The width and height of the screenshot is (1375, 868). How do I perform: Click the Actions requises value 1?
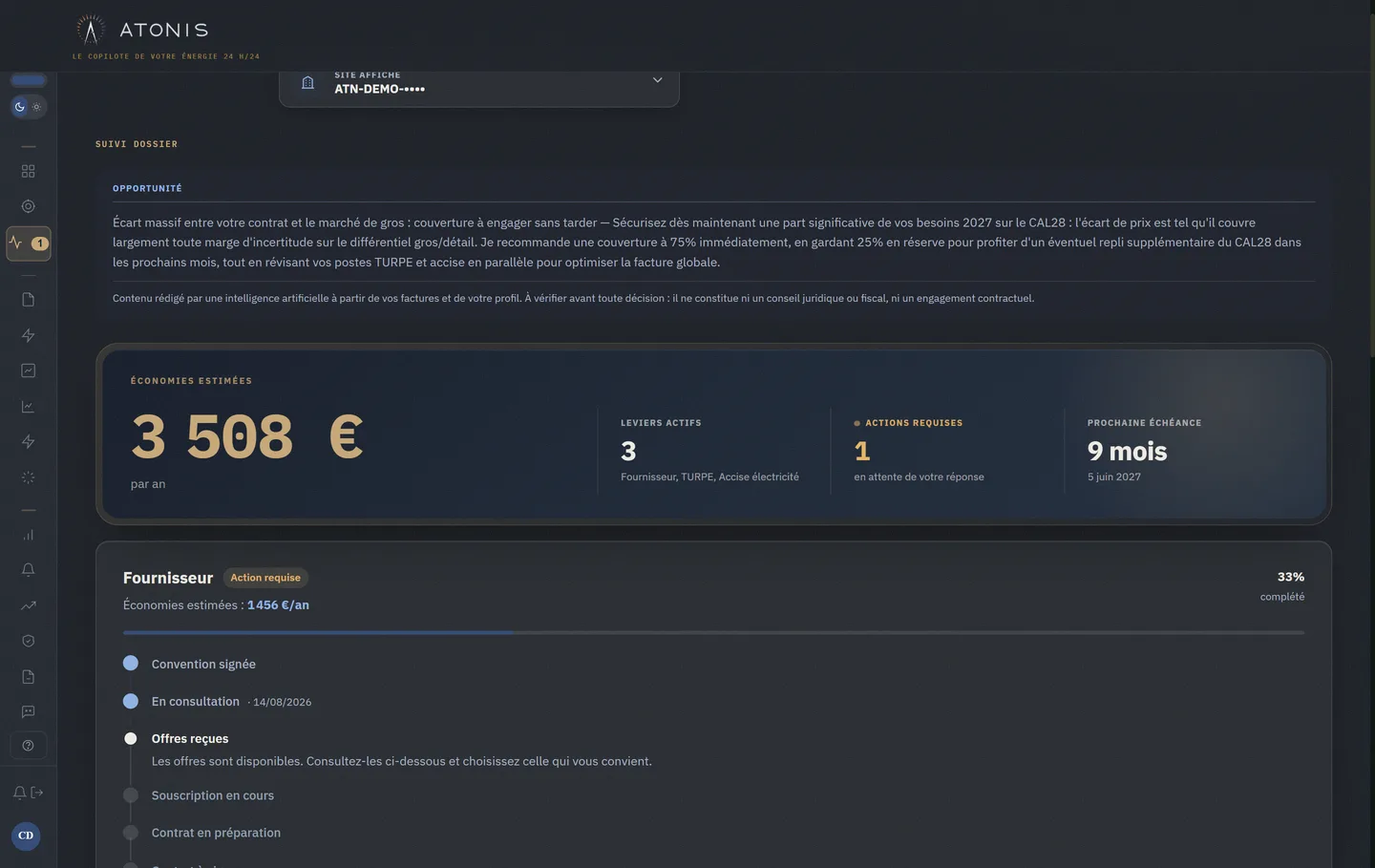tap(862, 451)
